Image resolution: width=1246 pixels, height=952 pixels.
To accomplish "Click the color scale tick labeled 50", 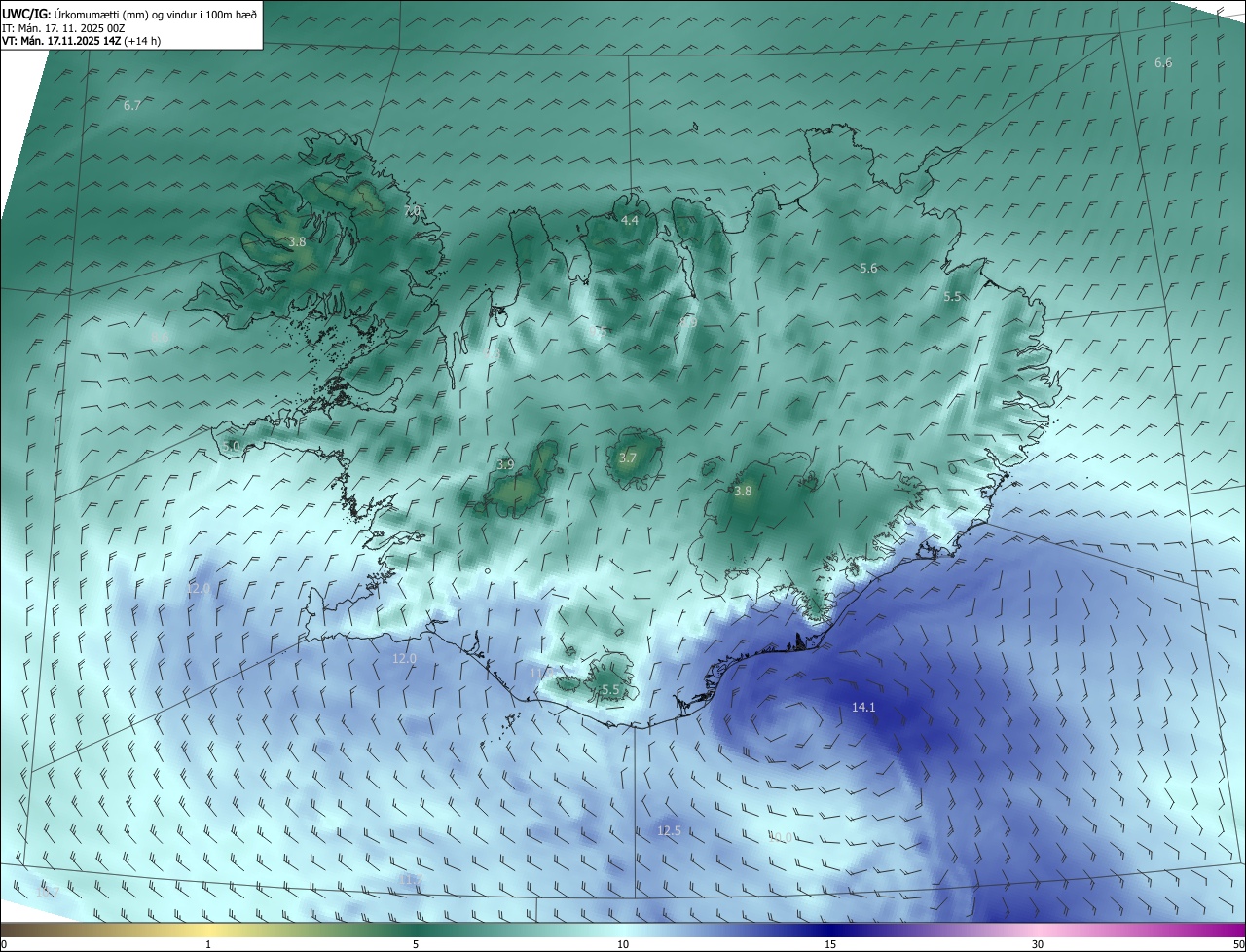I will point(1238,944).
